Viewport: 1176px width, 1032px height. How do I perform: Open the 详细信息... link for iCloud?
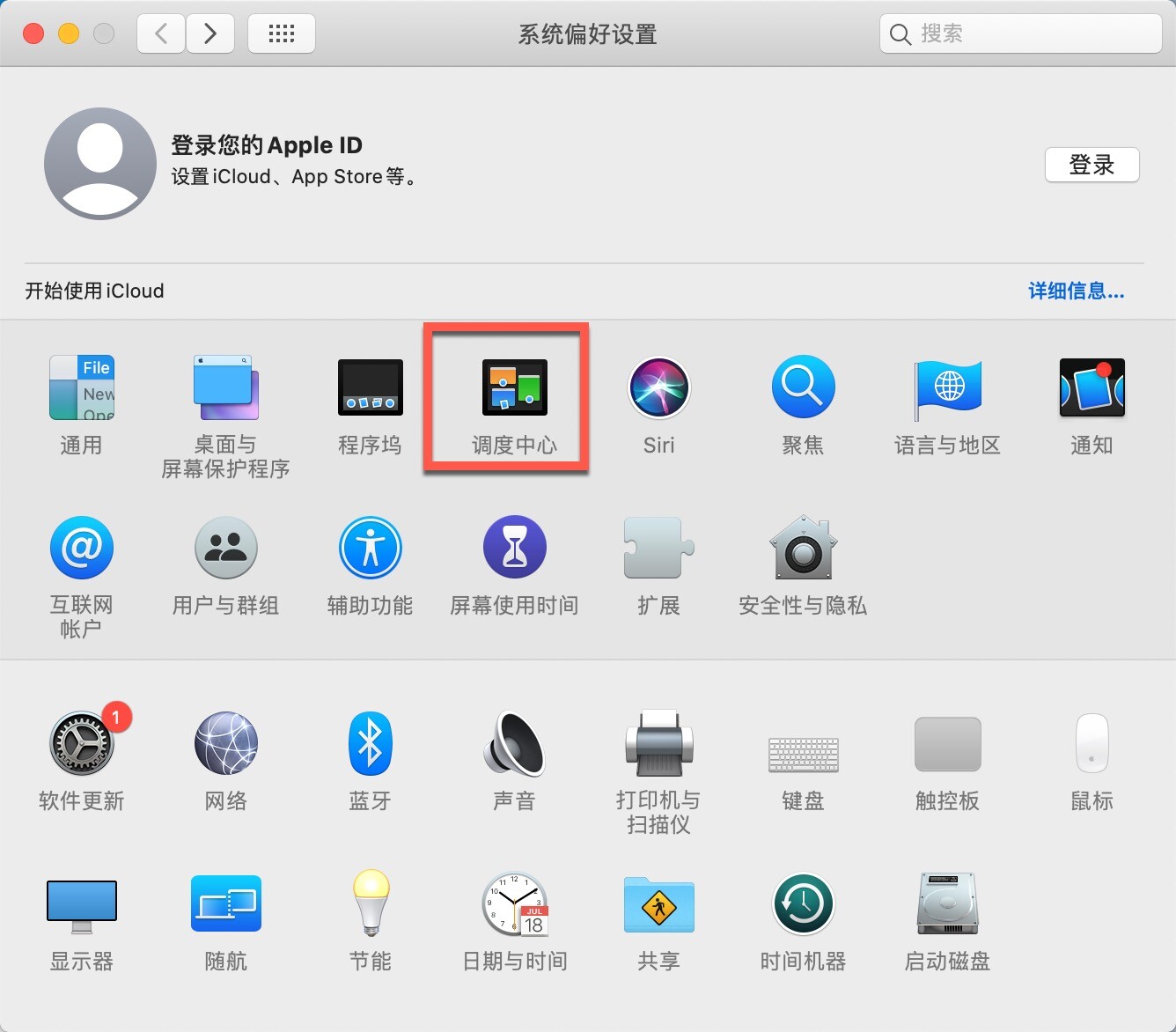click(x=1077, y=291)
